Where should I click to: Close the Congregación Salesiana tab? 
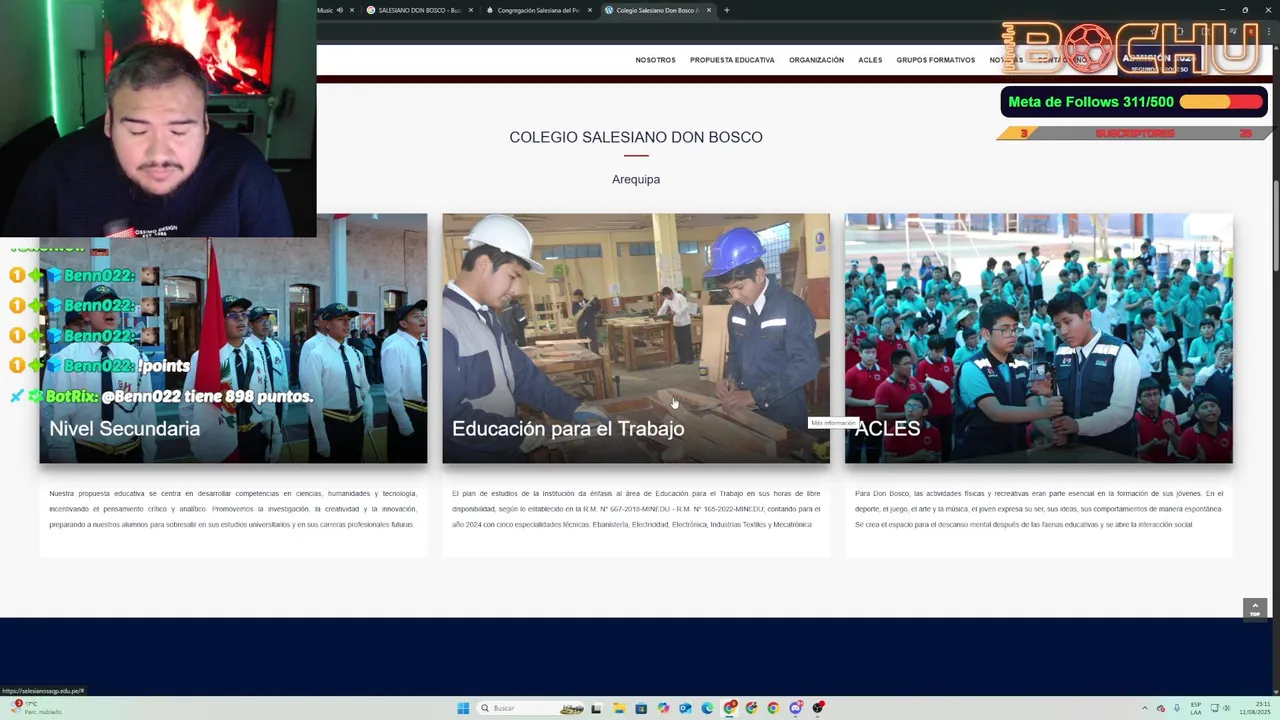(590, 10)
